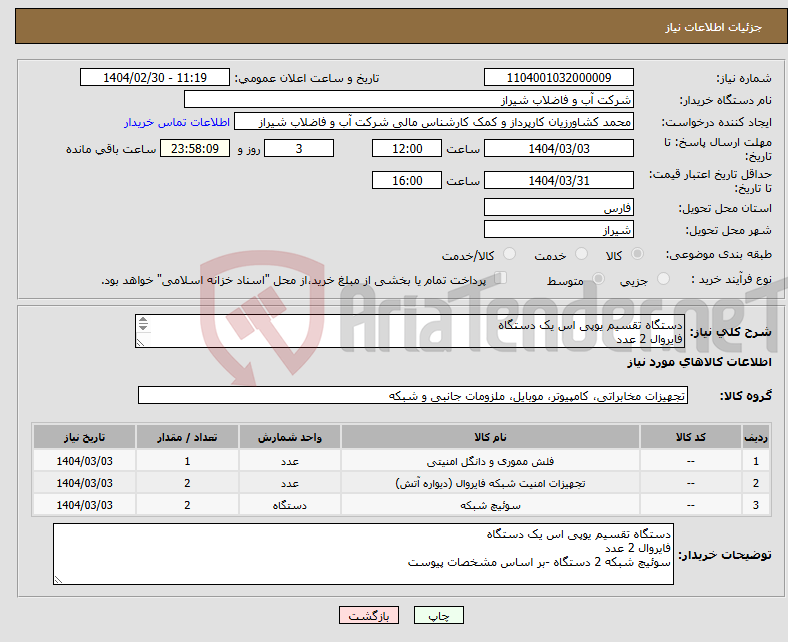
Task: Click the جزئیات اطلاعات نیاز header title
Action: point(714,27)
